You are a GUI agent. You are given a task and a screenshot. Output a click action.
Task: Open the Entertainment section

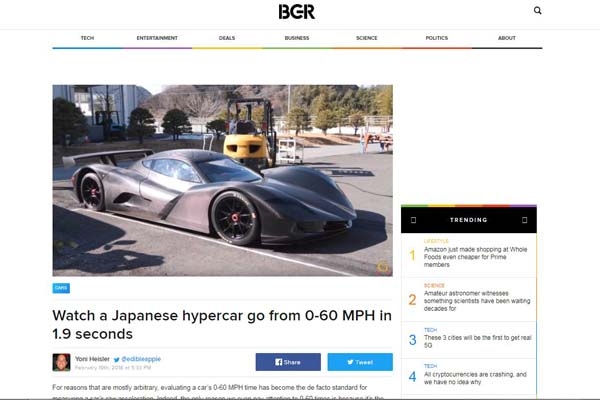[157, 38]
